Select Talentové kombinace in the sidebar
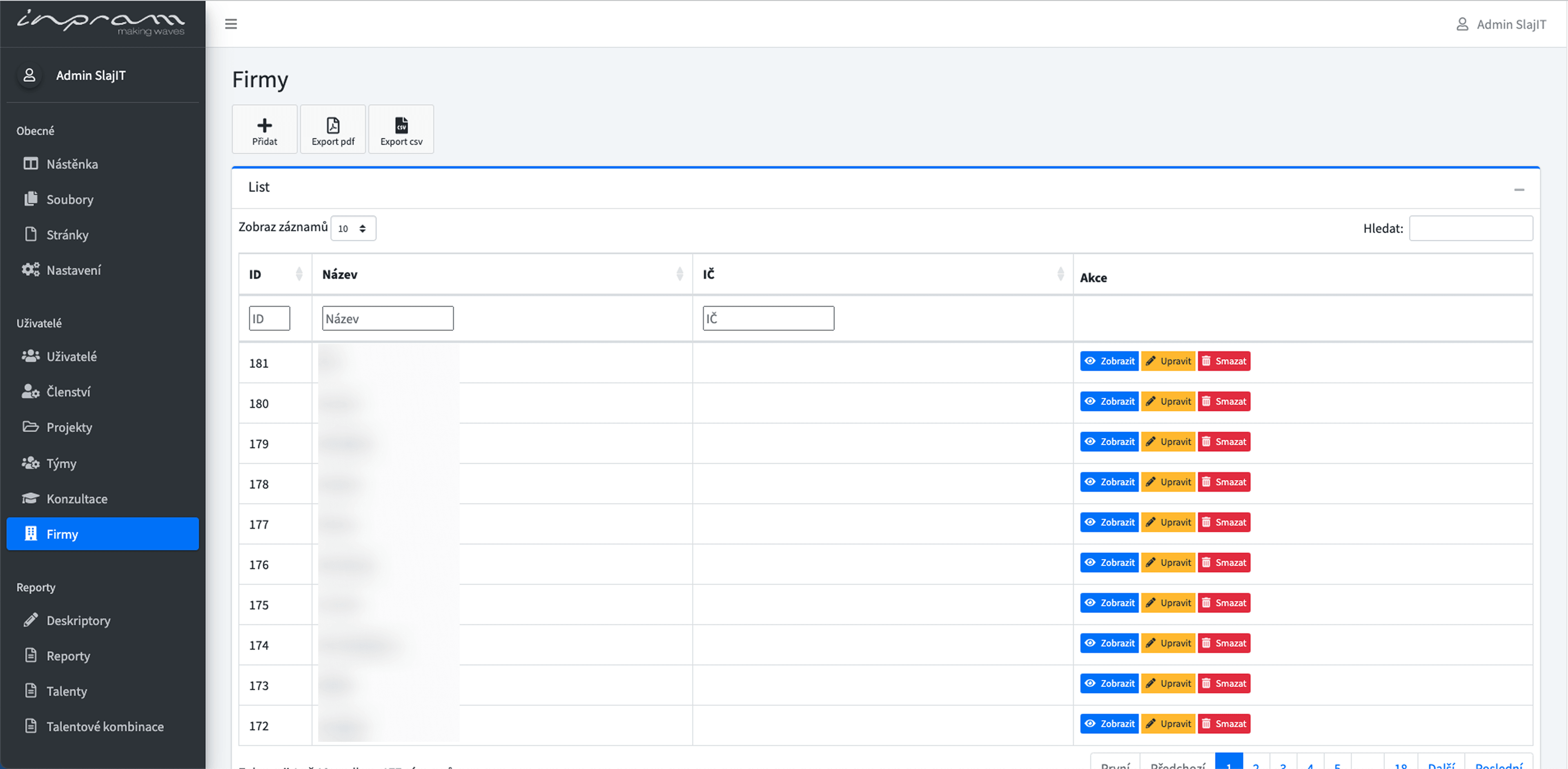The height and width of the screenshot is (769, 1568). click(x=105, y=727)
